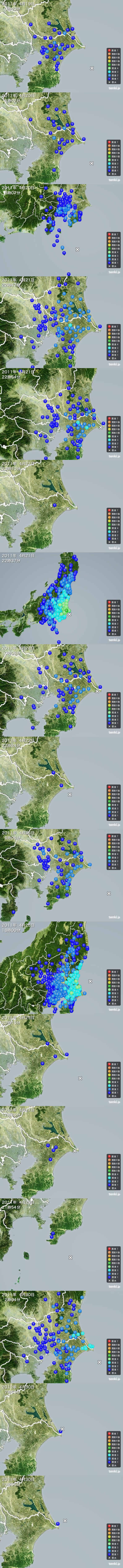The image size is (123, 1568).
Task: Click the epicenter X on the 4月19日 map
Action: (x=92, y=68)
